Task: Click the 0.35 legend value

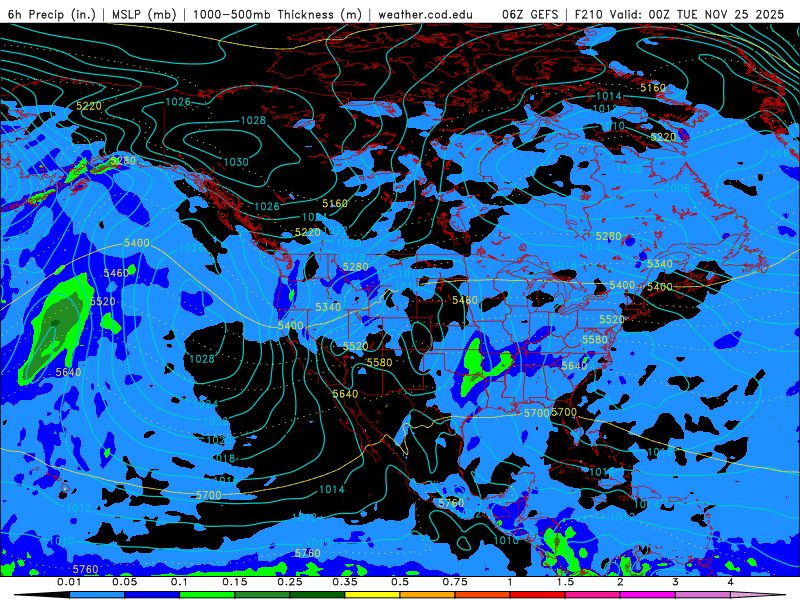Action: point(345,582)
